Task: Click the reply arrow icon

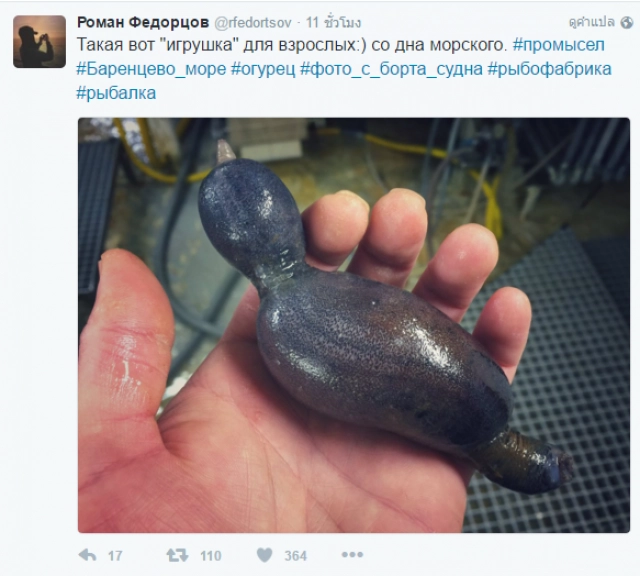Action: 87,555
